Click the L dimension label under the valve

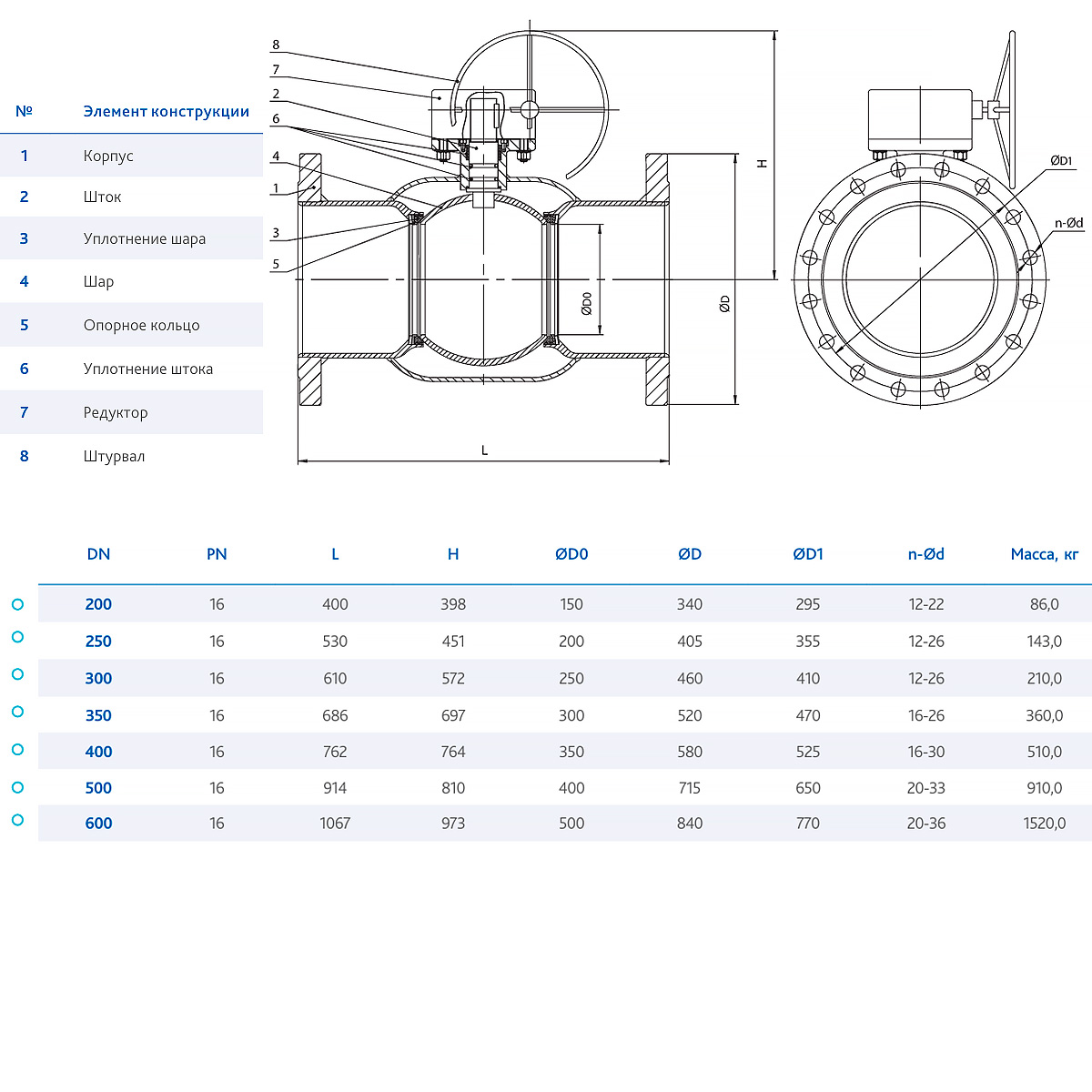484,450
